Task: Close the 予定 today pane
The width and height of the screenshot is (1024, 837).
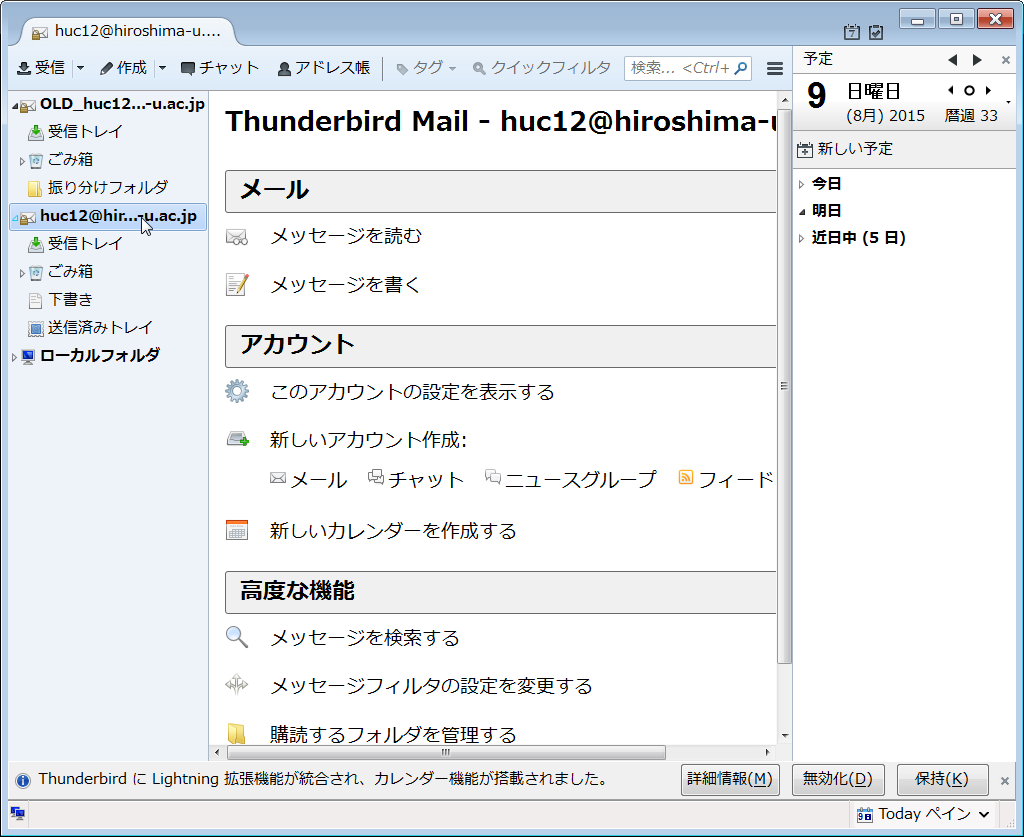Action: point(1006,60)
